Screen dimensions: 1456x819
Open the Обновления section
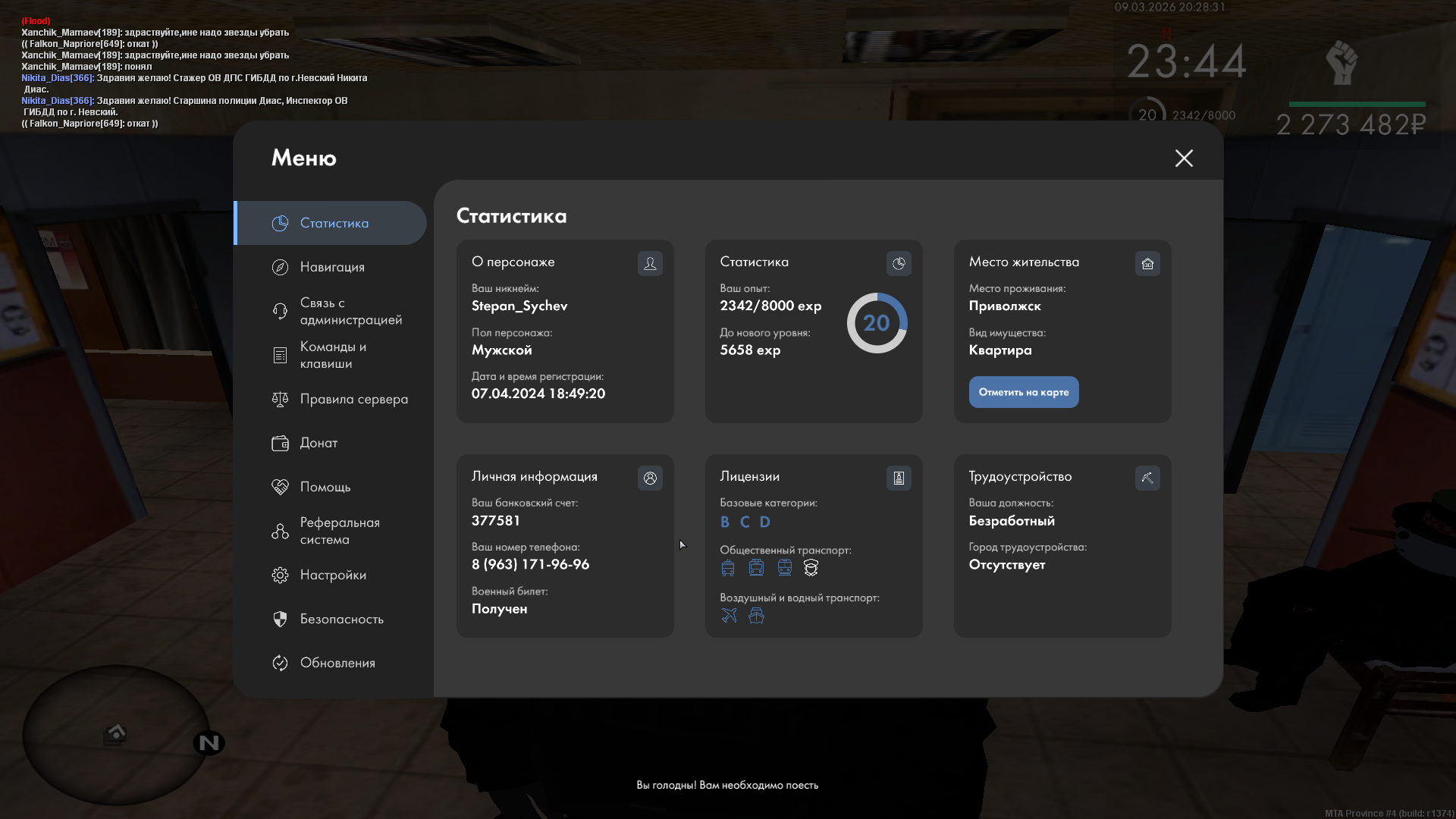[337, 663]
